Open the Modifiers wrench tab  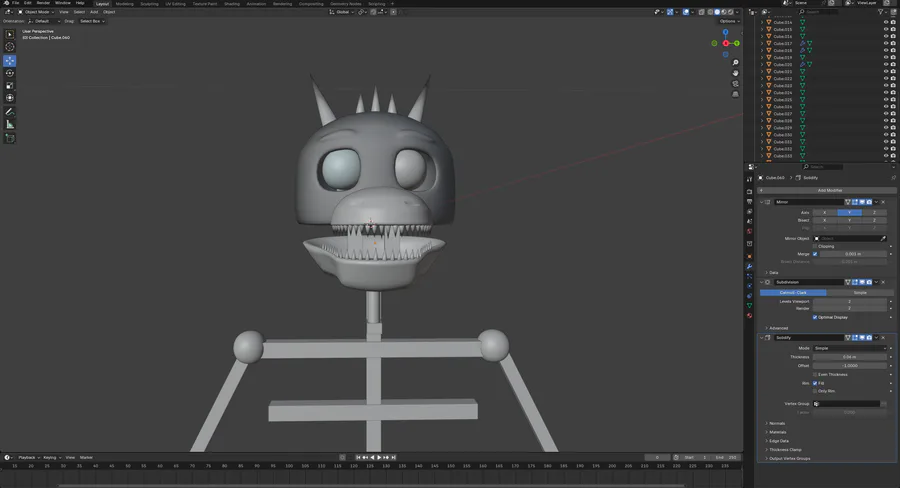tap(749, 266)
